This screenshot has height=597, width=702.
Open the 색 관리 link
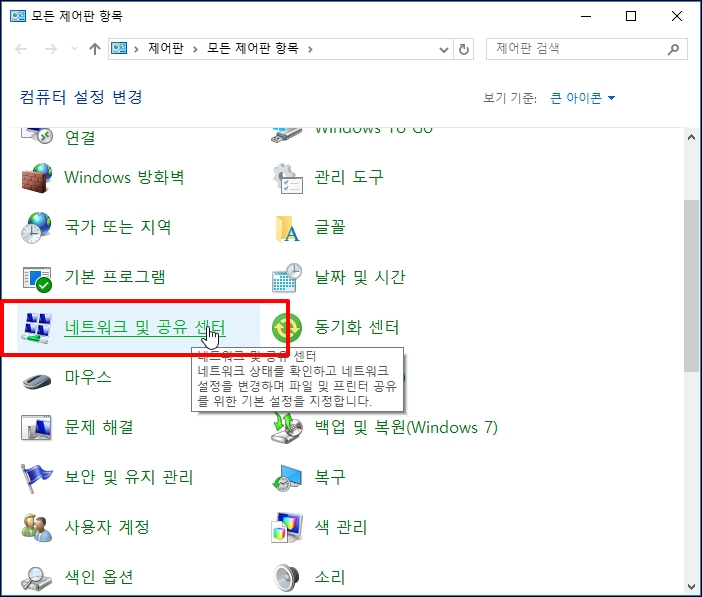[x=341, y=527]
